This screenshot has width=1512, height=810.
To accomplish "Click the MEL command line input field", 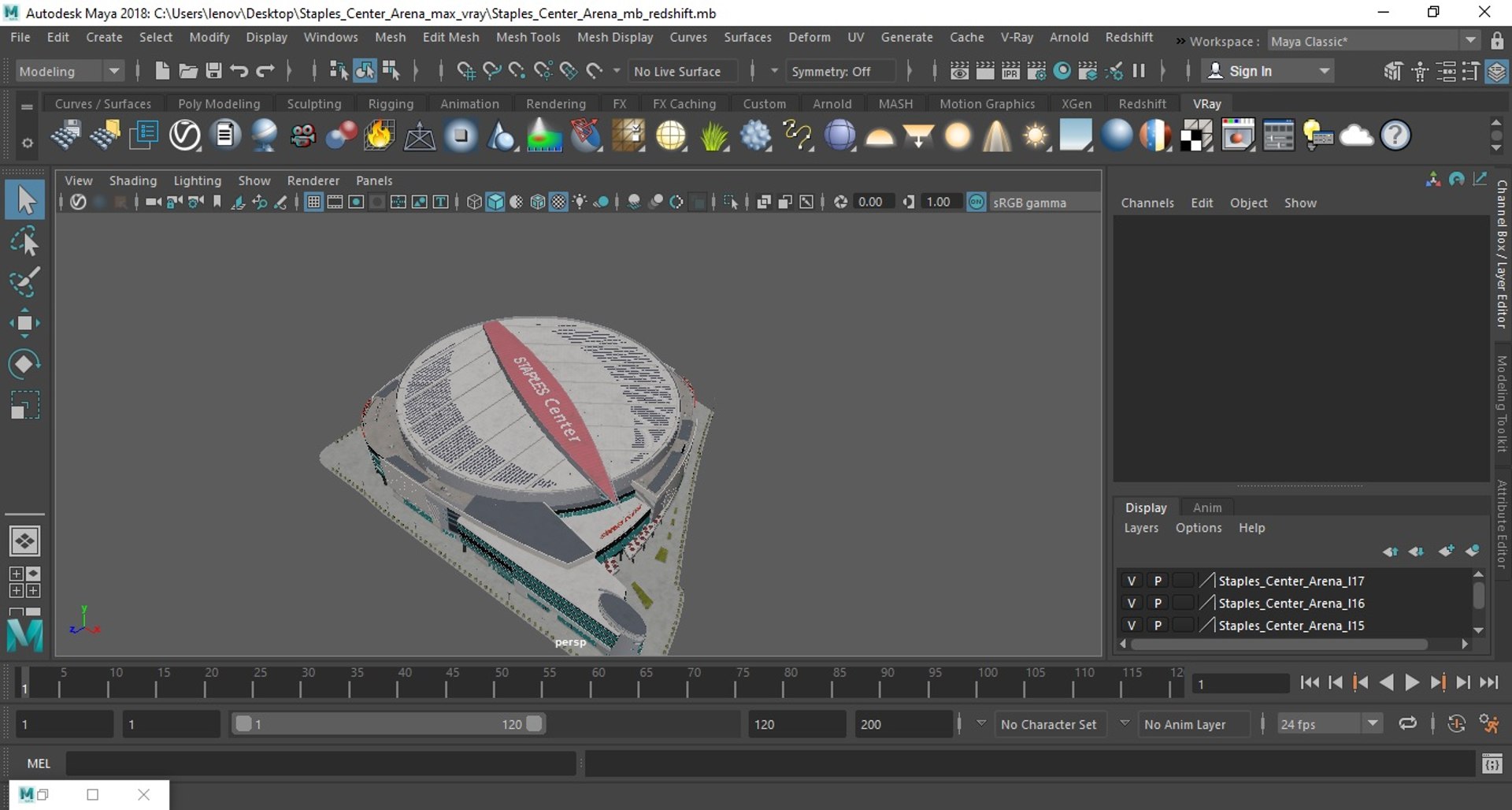I will pos(321,764).
